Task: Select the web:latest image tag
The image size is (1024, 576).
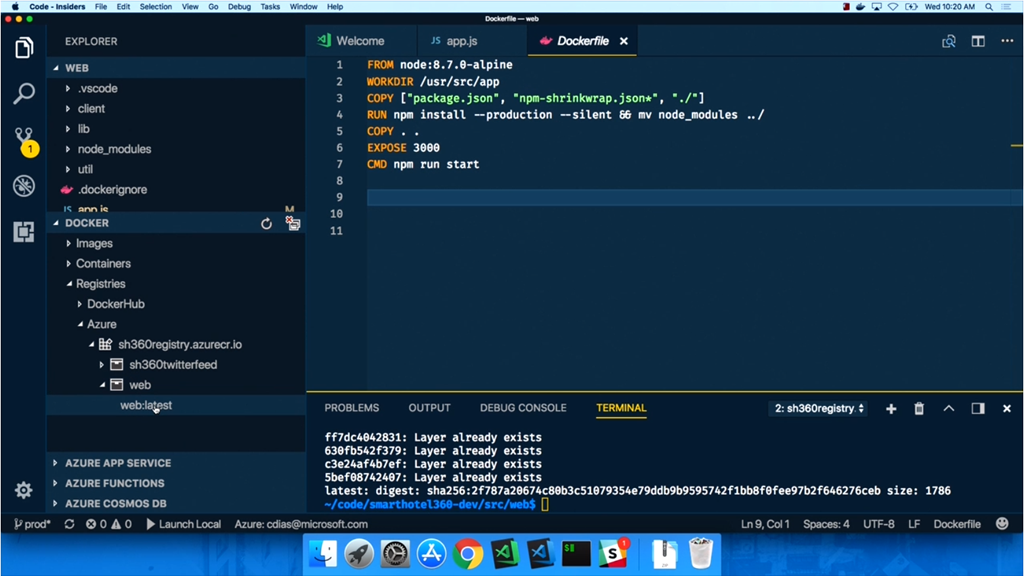Action: click(146, 405)
